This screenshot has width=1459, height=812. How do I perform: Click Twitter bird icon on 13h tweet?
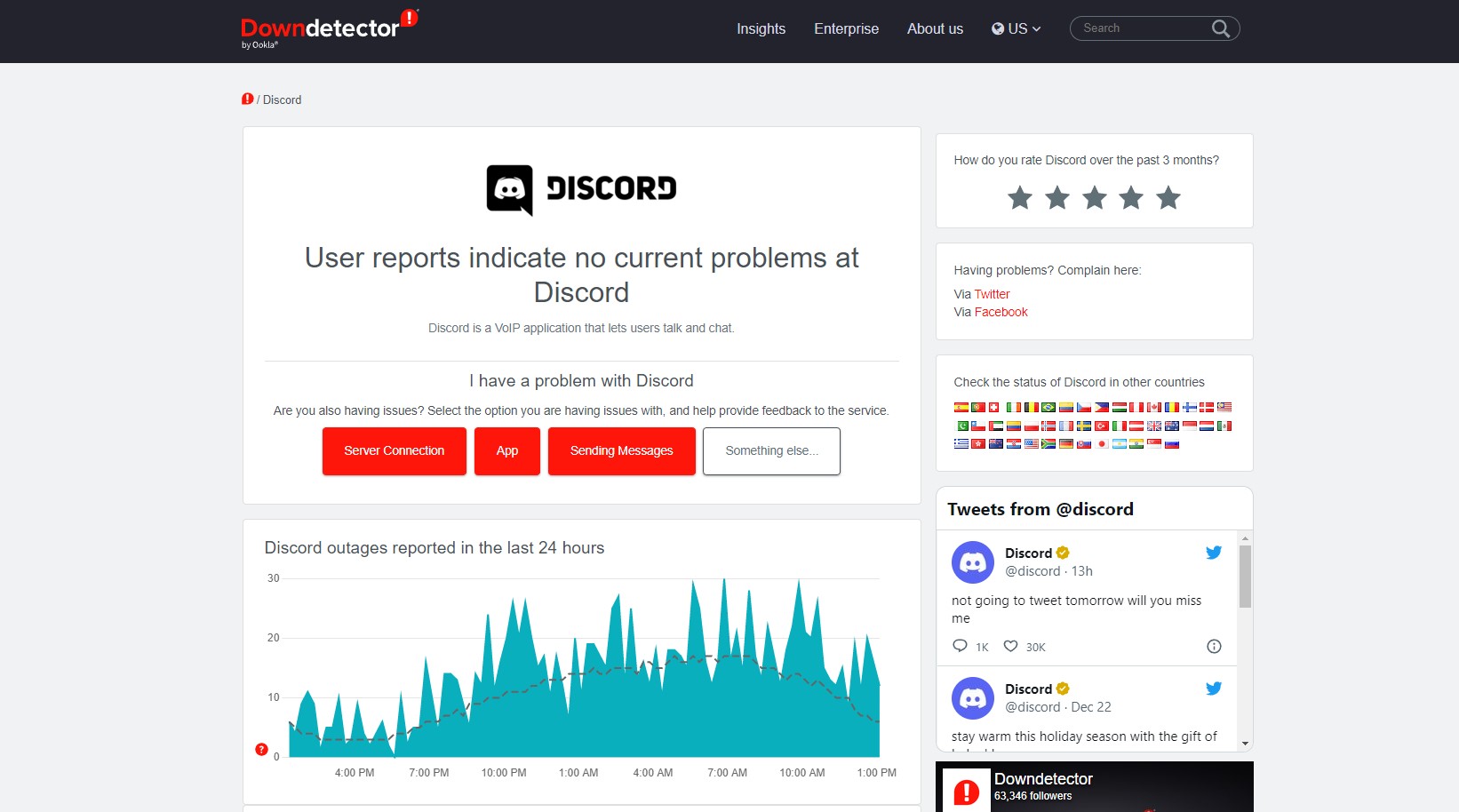point(1214,553)
